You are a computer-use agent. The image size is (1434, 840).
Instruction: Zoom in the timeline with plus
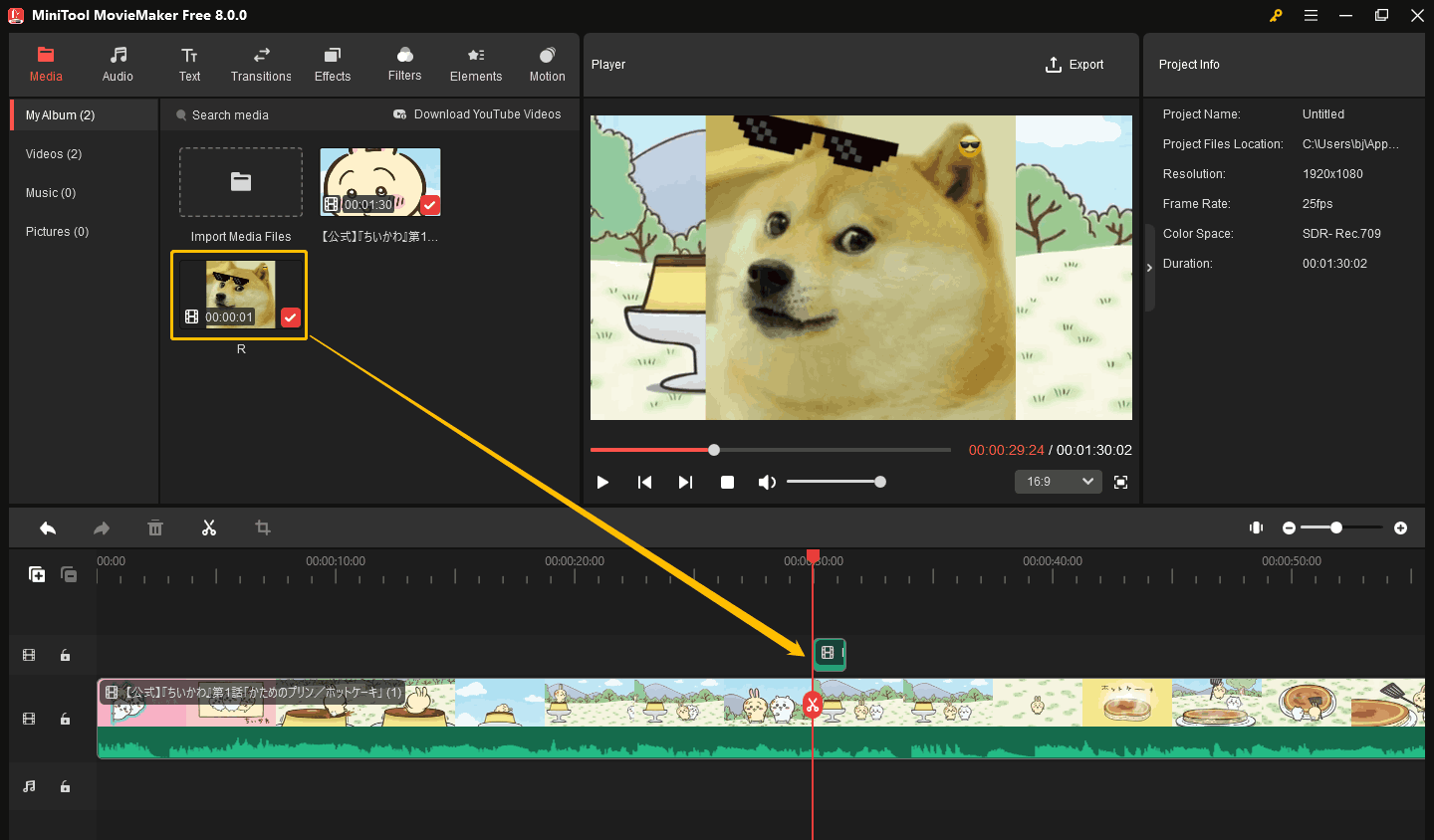pos(1400,527)
